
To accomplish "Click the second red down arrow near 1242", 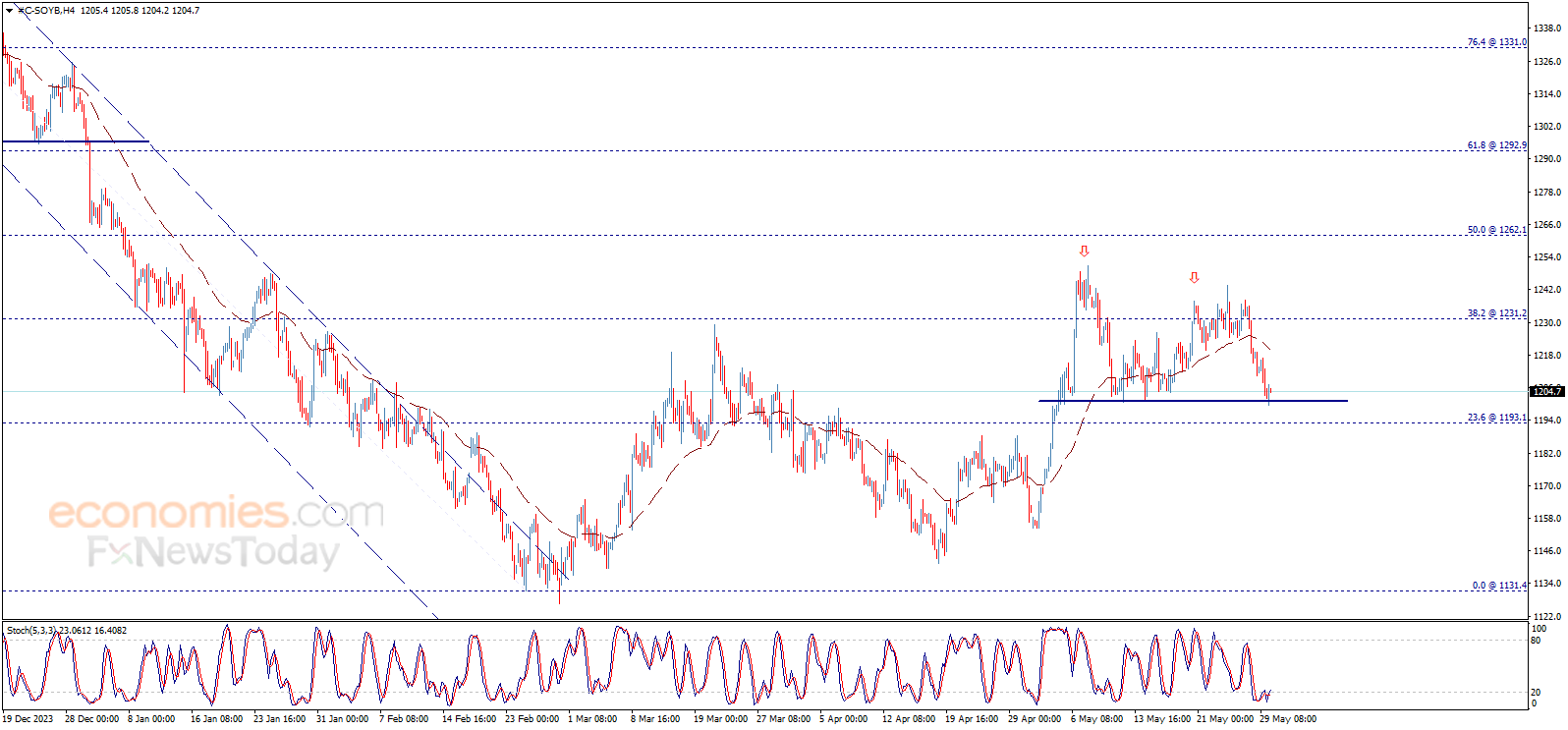I will [x=1195, y=278].
